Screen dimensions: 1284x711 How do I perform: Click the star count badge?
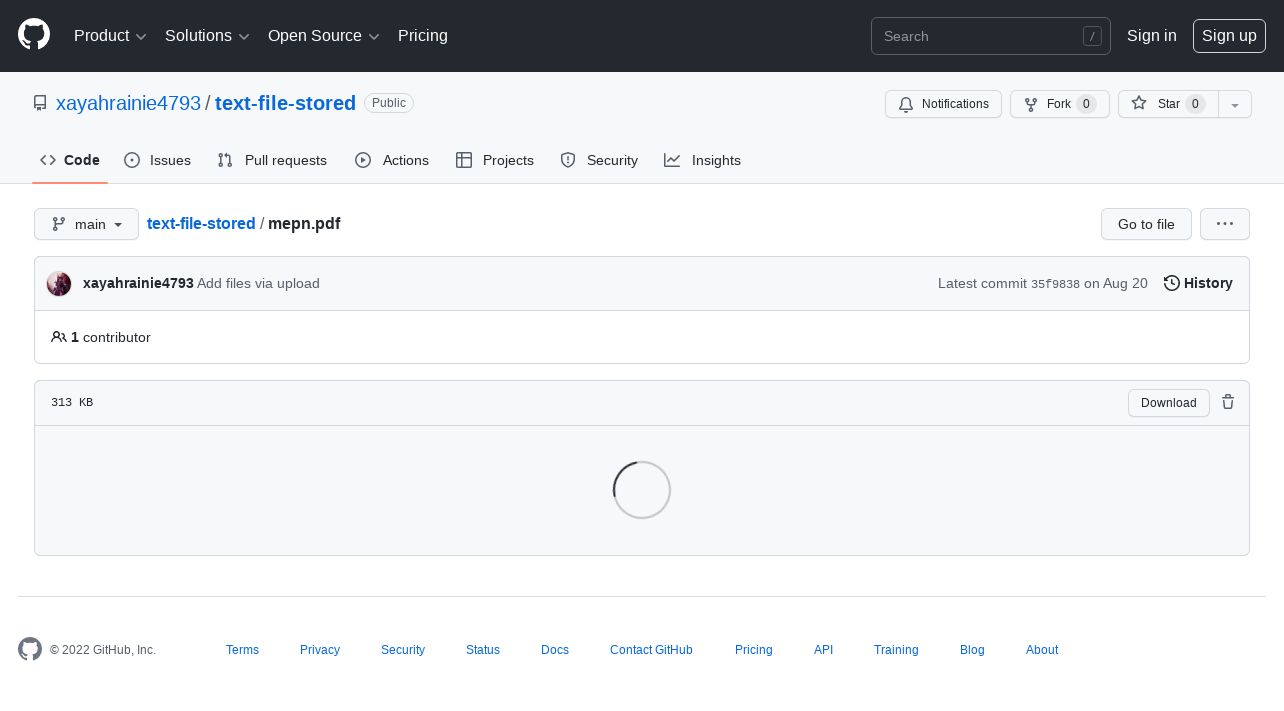click(x=1195, y=104)
